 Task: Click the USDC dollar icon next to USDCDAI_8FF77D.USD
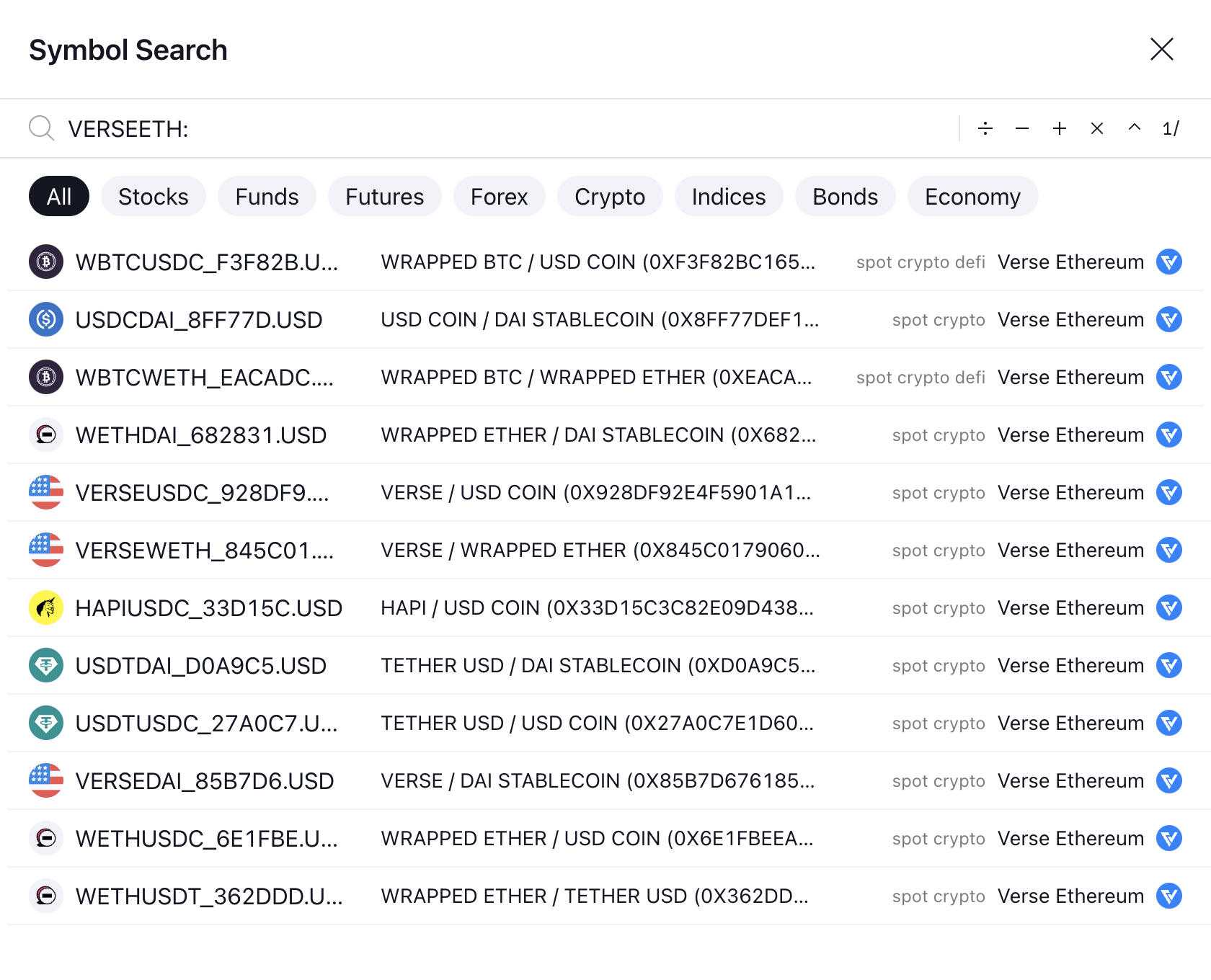click(x=45, y=319)
